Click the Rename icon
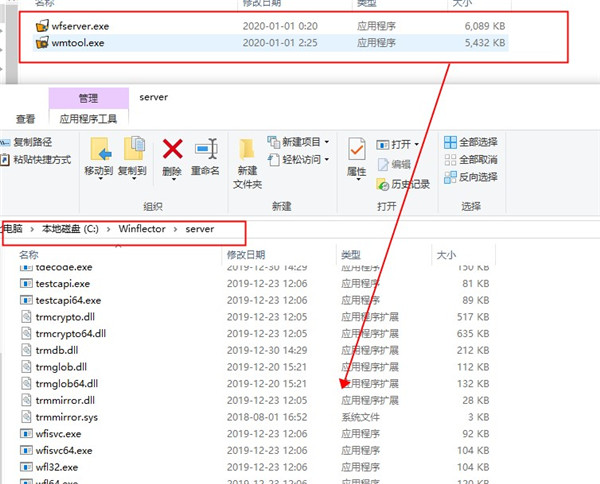This screenshot has height=484, width=600. tap(205, 148)
